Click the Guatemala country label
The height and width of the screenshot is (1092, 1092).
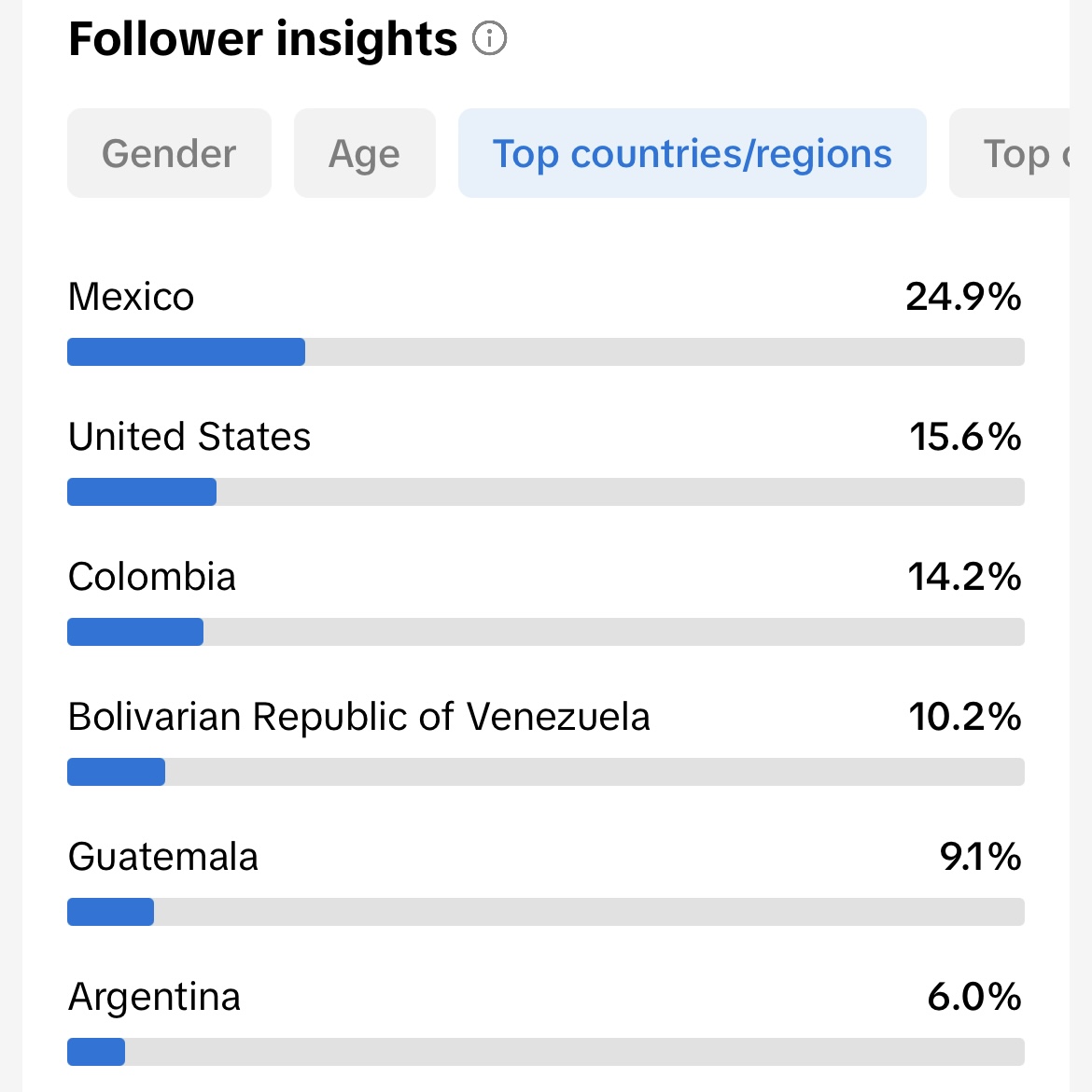(163, 857)
